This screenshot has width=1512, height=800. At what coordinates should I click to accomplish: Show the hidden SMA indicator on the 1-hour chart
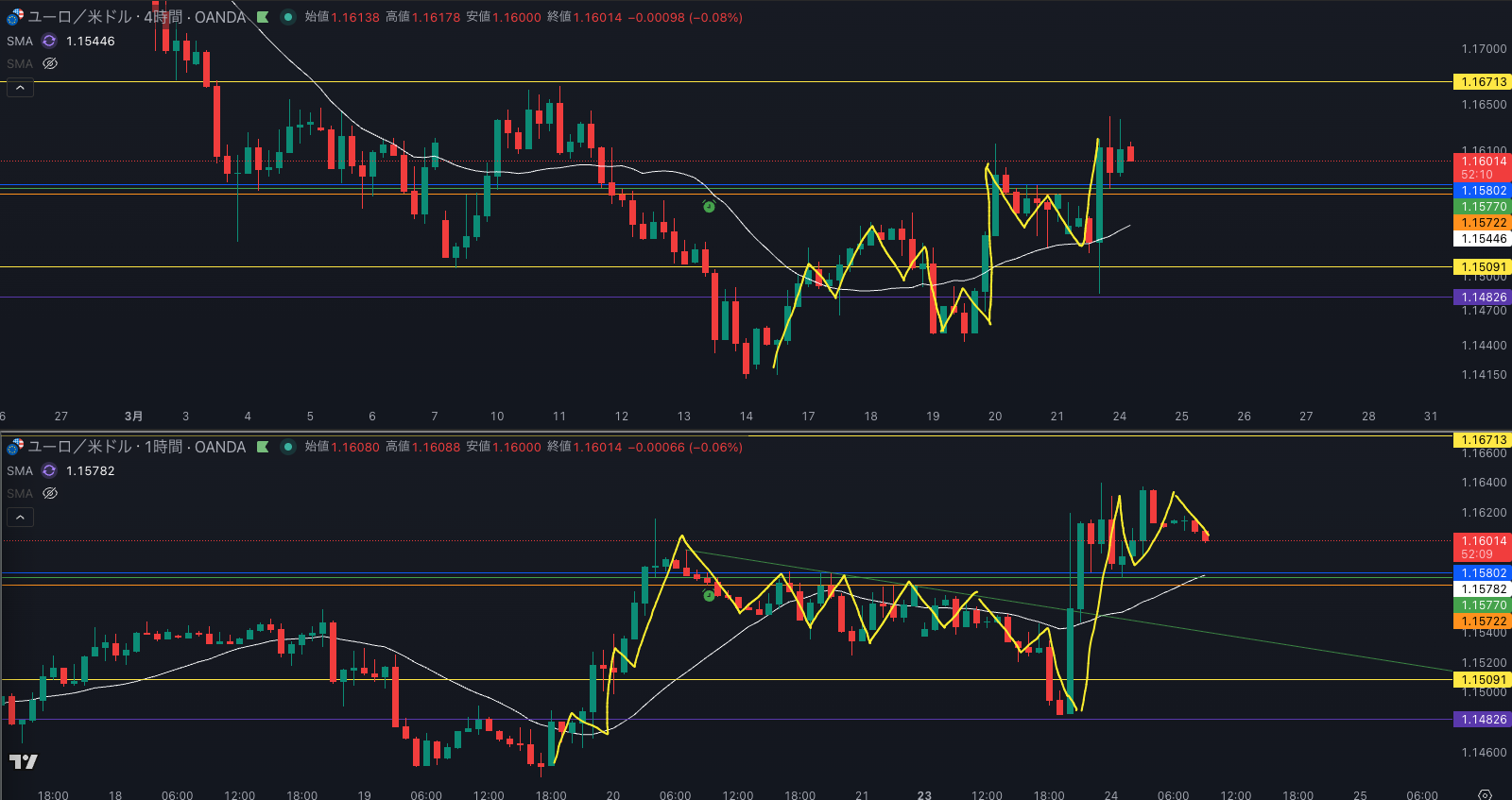50,493
